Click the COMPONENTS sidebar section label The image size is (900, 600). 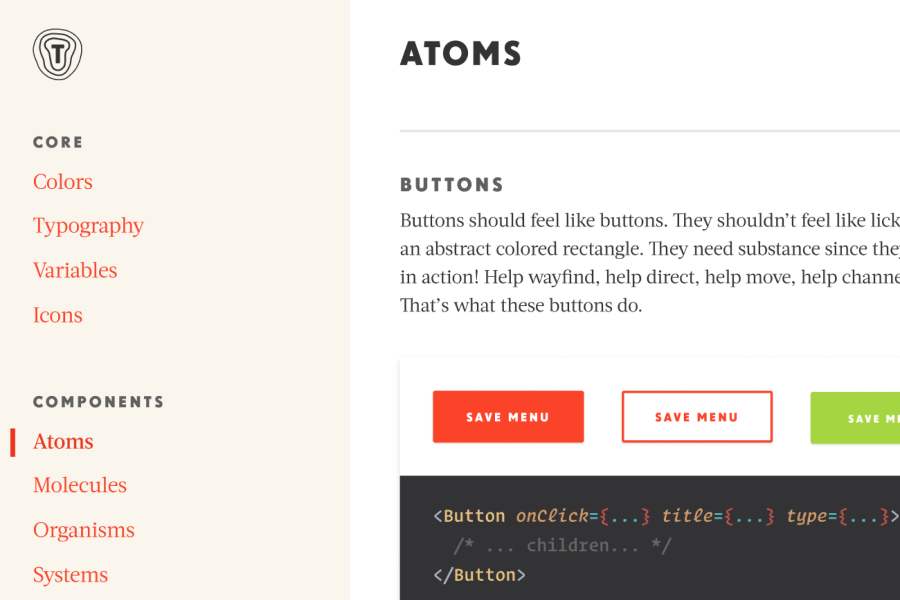click(x=99, y=402)
